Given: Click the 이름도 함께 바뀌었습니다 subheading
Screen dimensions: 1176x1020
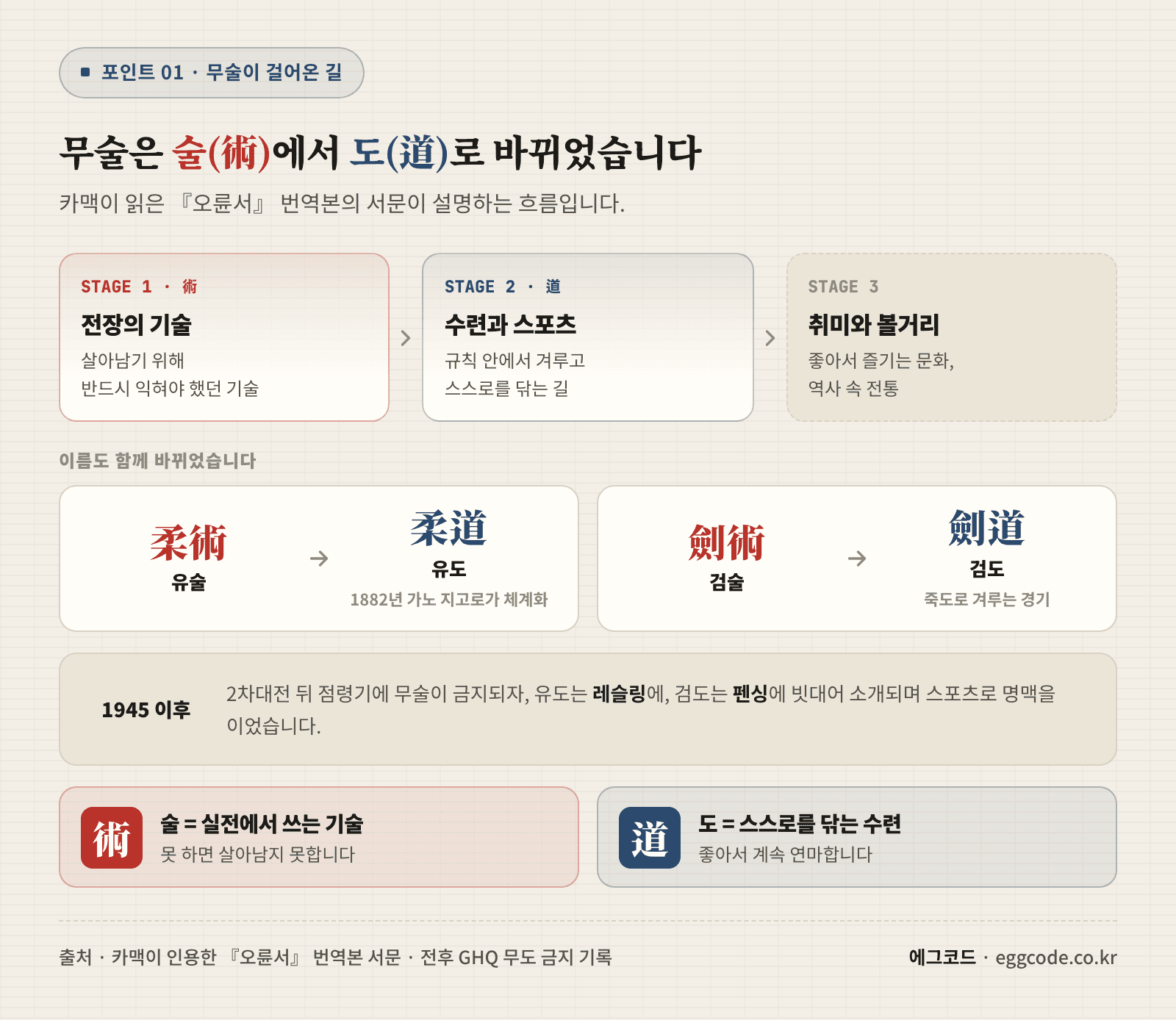Looking at the screenshot, I should click(157, 461).
